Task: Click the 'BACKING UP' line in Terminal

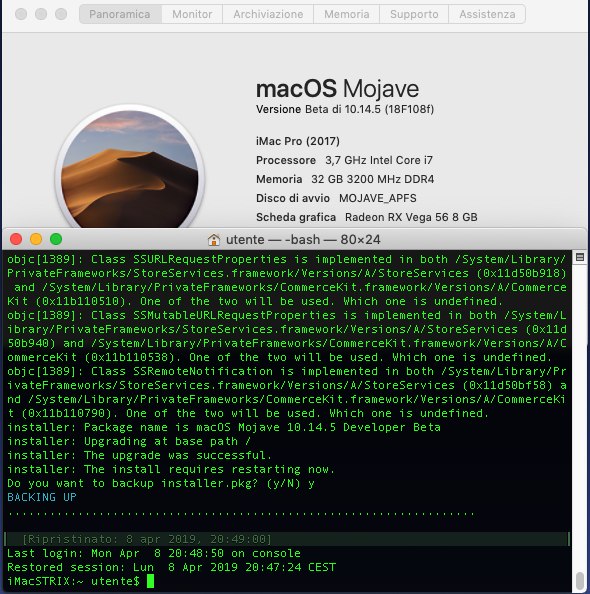Action: point(42,497)
